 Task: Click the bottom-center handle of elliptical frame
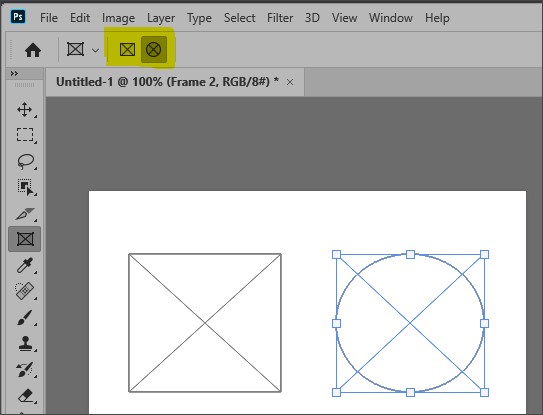pos(410,392)
